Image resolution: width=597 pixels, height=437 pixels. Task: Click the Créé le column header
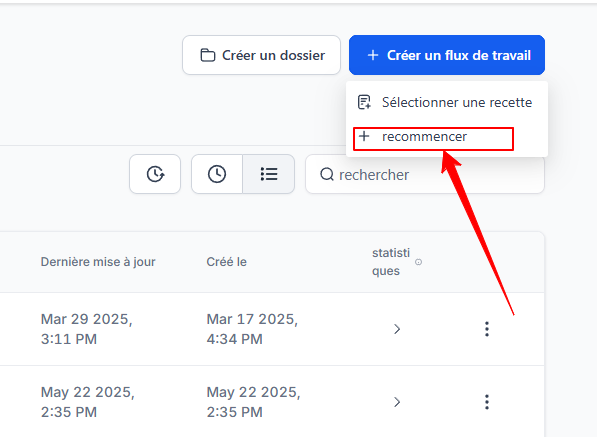coord(227,262)
